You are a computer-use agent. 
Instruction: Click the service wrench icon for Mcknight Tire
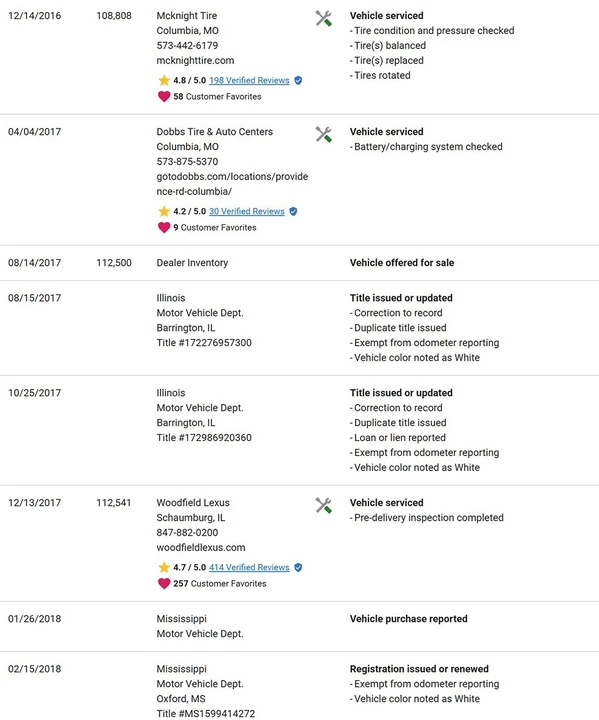point(324,18)
